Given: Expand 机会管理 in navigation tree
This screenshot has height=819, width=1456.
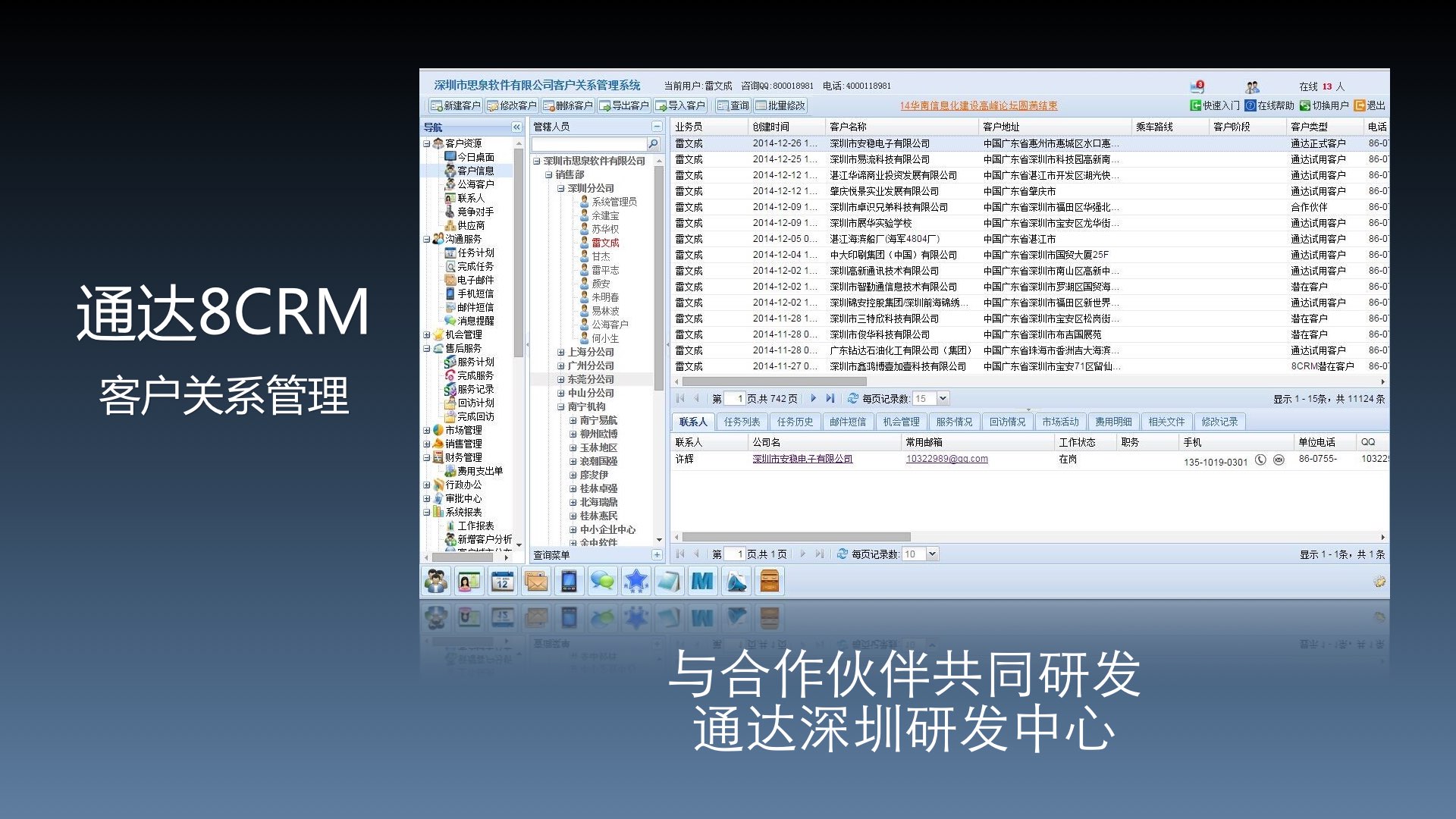Looking at the screenshot, I should pyautogui.click(x=426, y=334).
